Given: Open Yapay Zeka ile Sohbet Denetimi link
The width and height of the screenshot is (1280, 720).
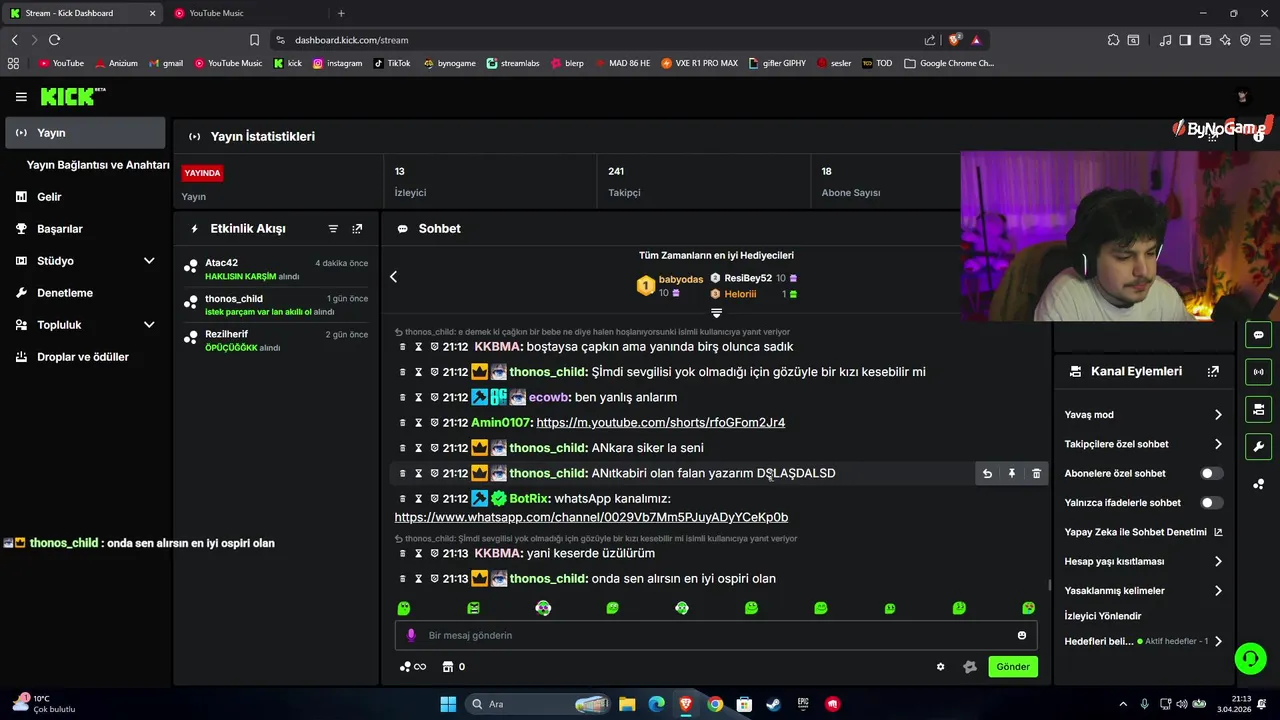Looking at the screenshot, I should tap(1143, 532).
